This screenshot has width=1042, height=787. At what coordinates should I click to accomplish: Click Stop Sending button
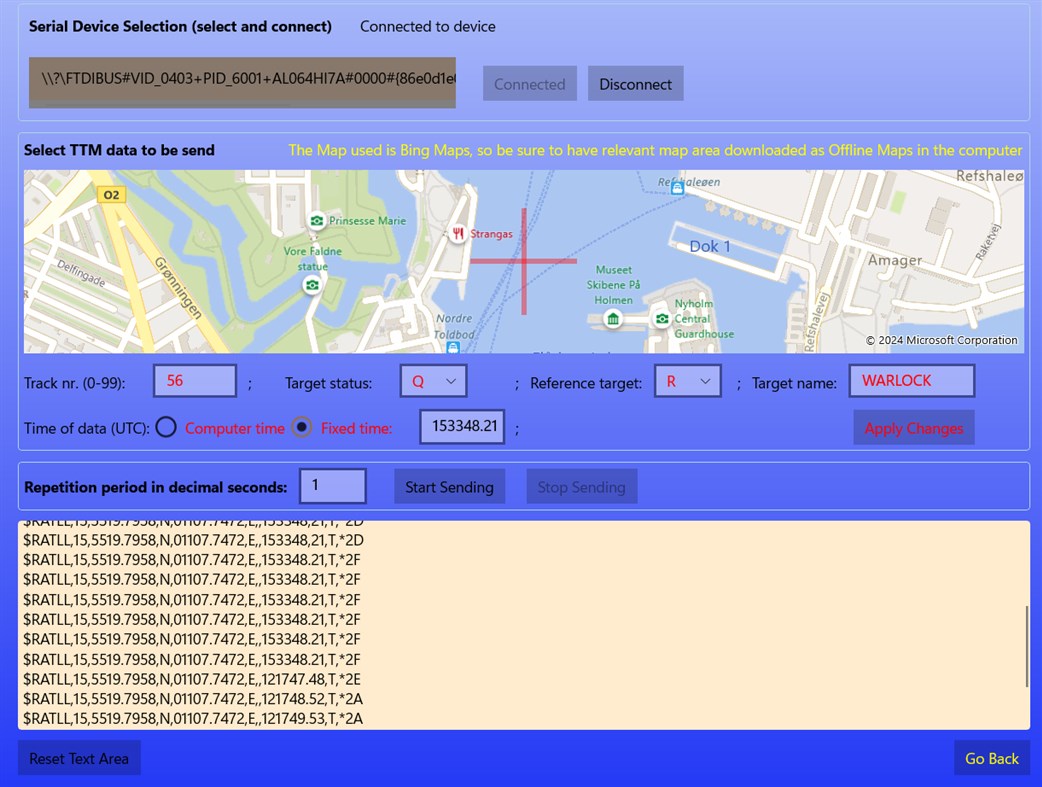[581, 487]
